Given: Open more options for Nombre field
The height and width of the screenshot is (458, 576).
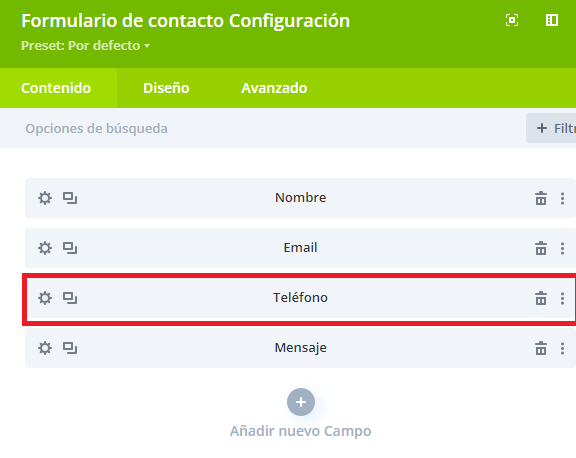Looking at the screenshot, I should (562, 198).
